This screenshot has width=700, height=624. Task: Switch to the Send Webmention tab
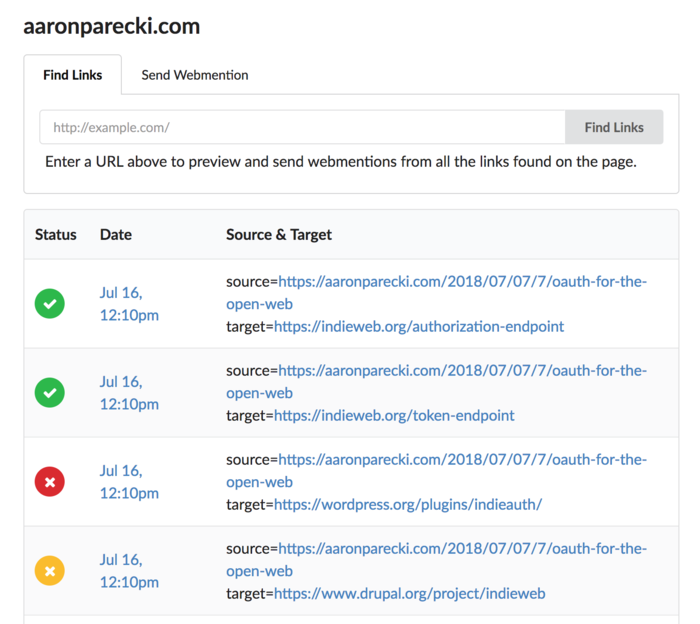coord(195,75)
